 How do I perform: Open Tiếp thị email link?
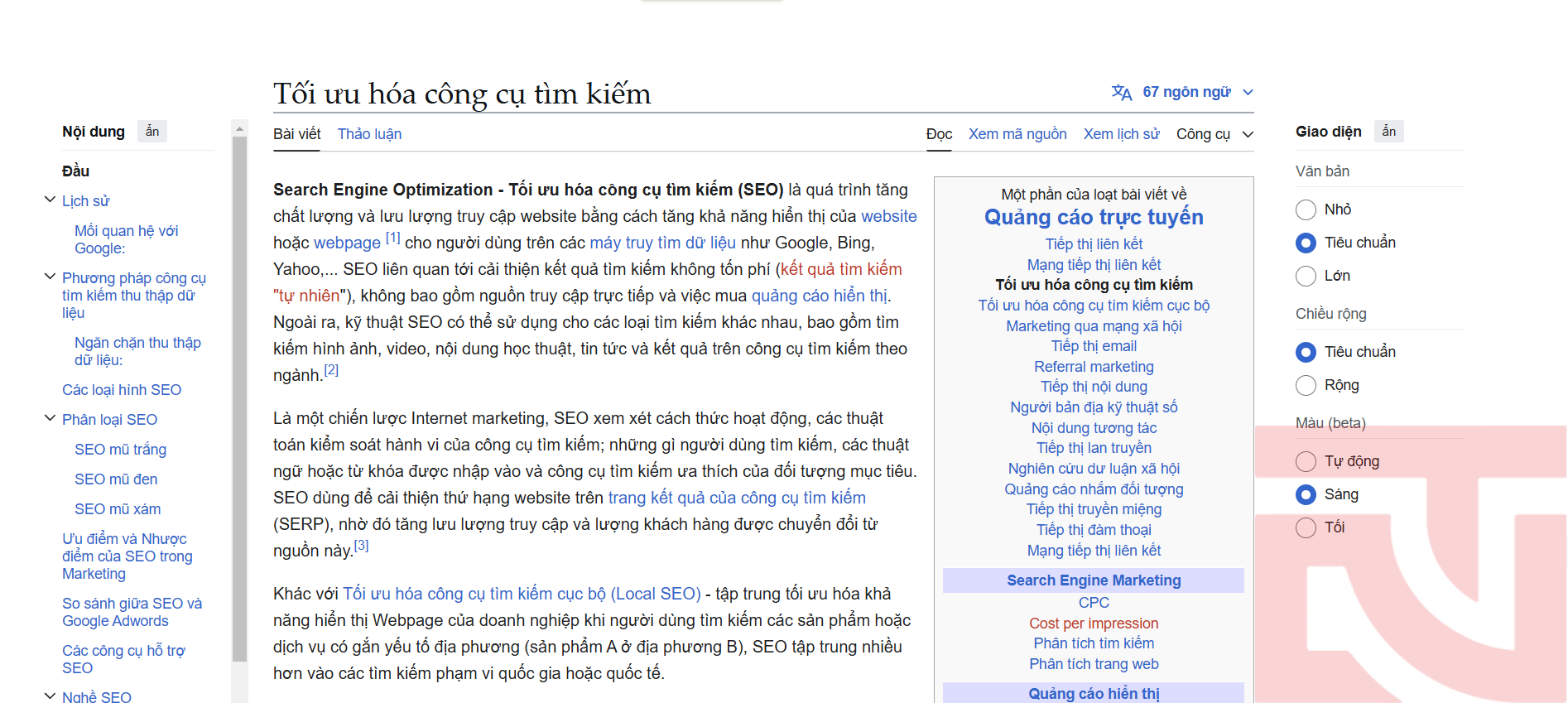tap(1094, 346)
